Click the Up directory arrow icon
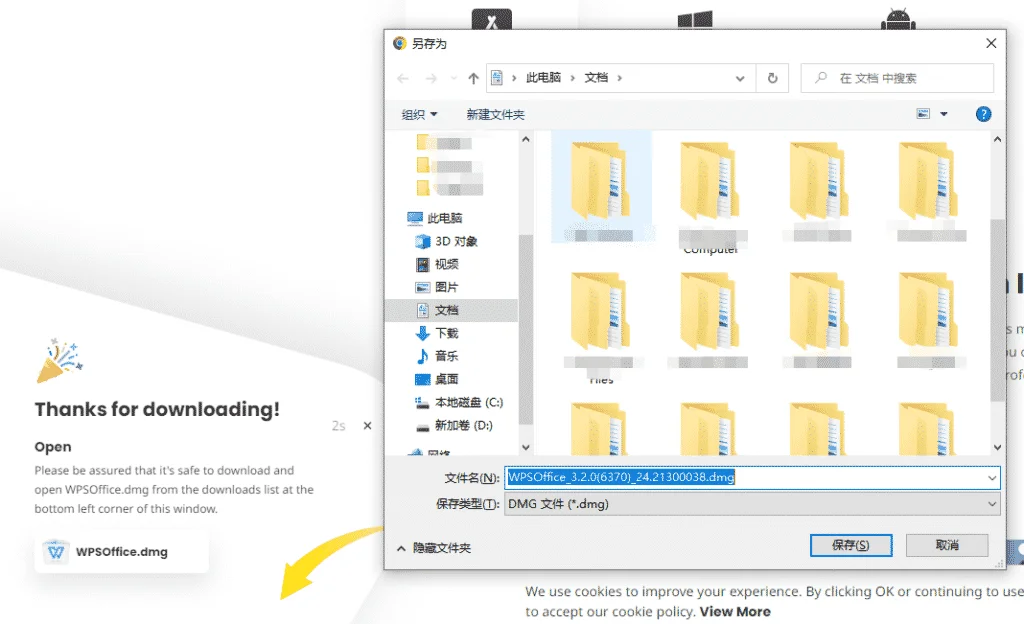This screenshot has width=1024, height=624. click(473, 78)
